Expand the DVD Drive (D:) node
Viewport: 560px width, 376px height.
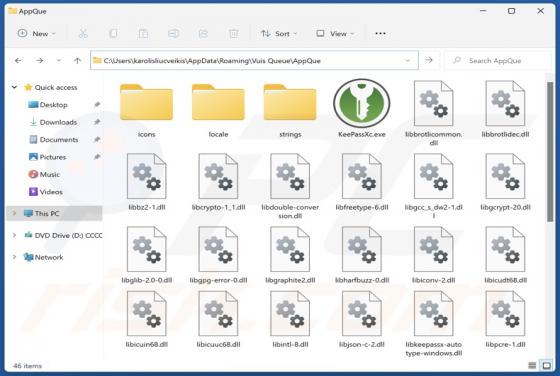[14, 235]
